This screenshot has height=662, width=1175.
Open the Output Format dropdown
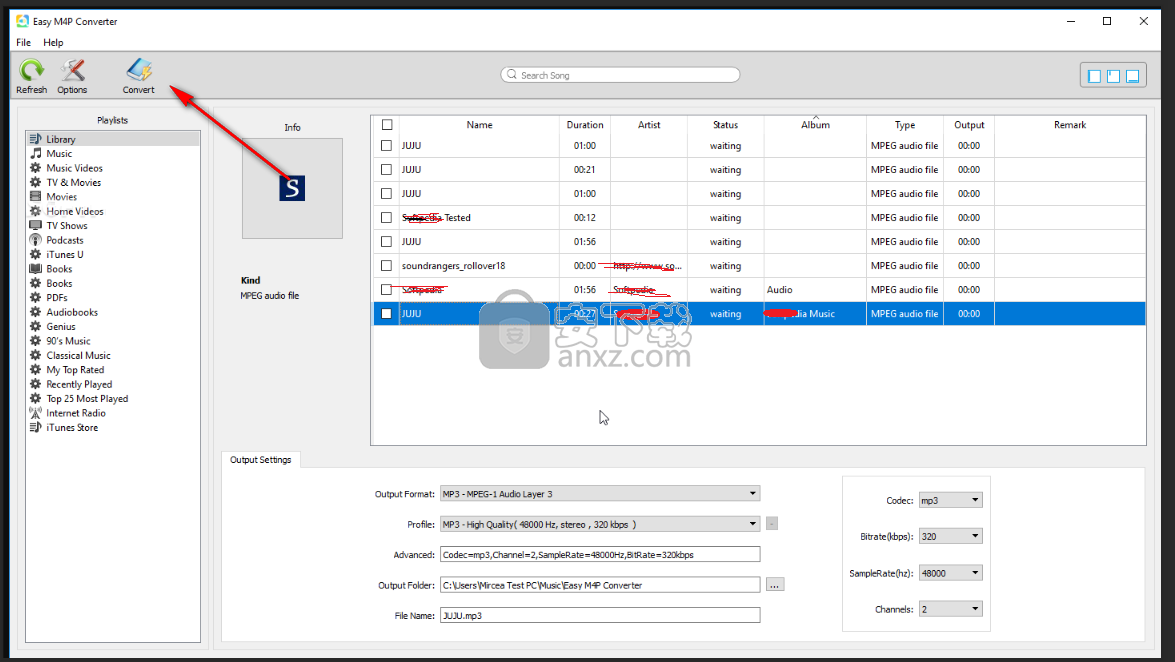(x=599, y=493)
